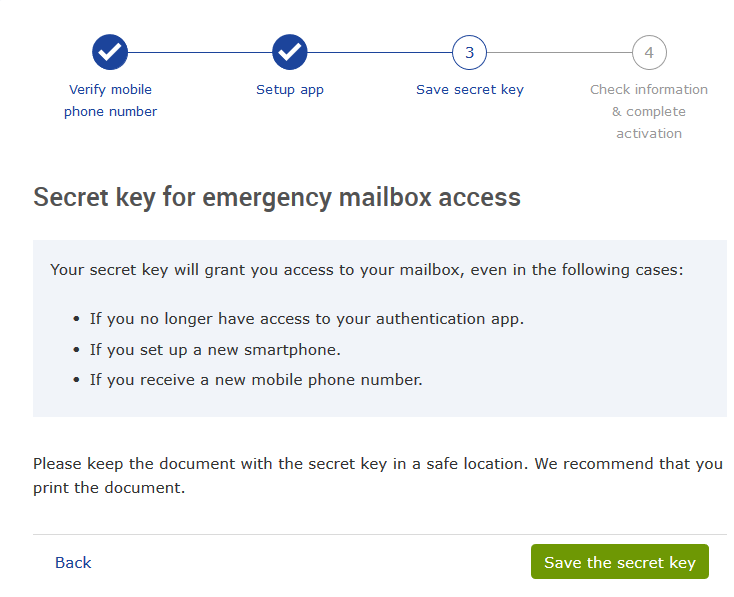Click the new mobile phone number bullet text
This screenshot has width=734, height=597.
point(256,380)
